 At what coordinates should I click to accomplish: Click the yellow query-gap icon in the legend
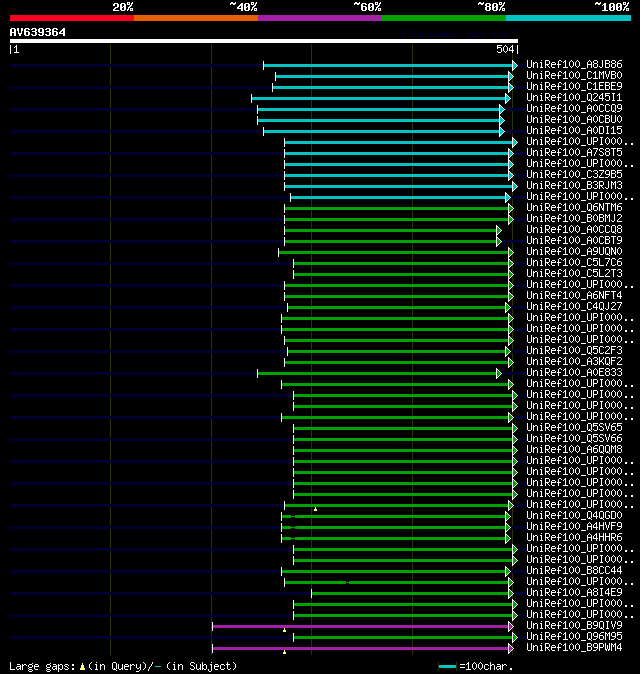[x=82, y=667]
